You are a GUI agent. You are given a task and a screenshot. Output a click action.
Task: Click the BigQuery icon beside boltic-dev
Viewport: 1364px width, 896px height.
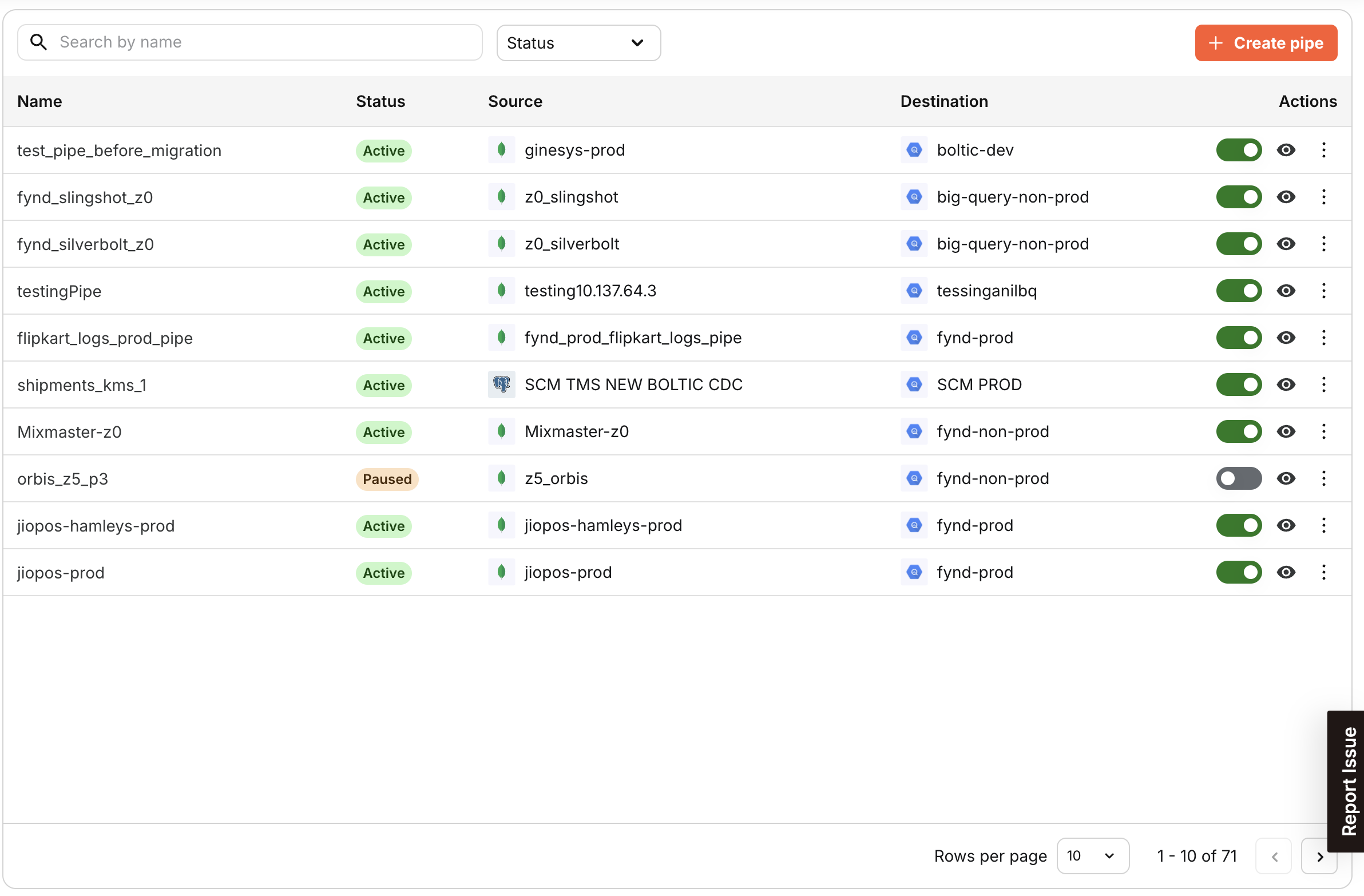(x=914, y=150)
